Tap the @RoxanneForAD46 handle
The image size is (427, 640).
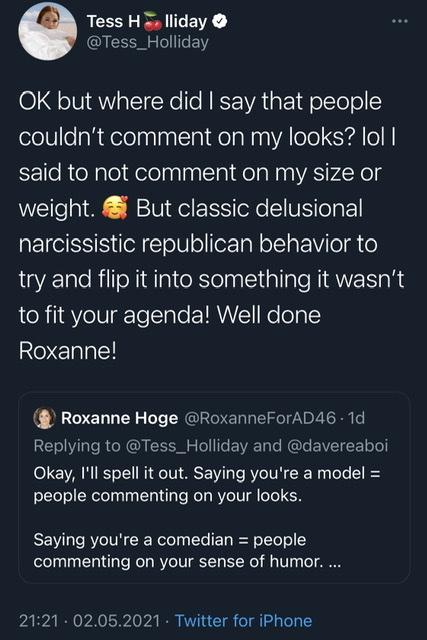point(260,418)
